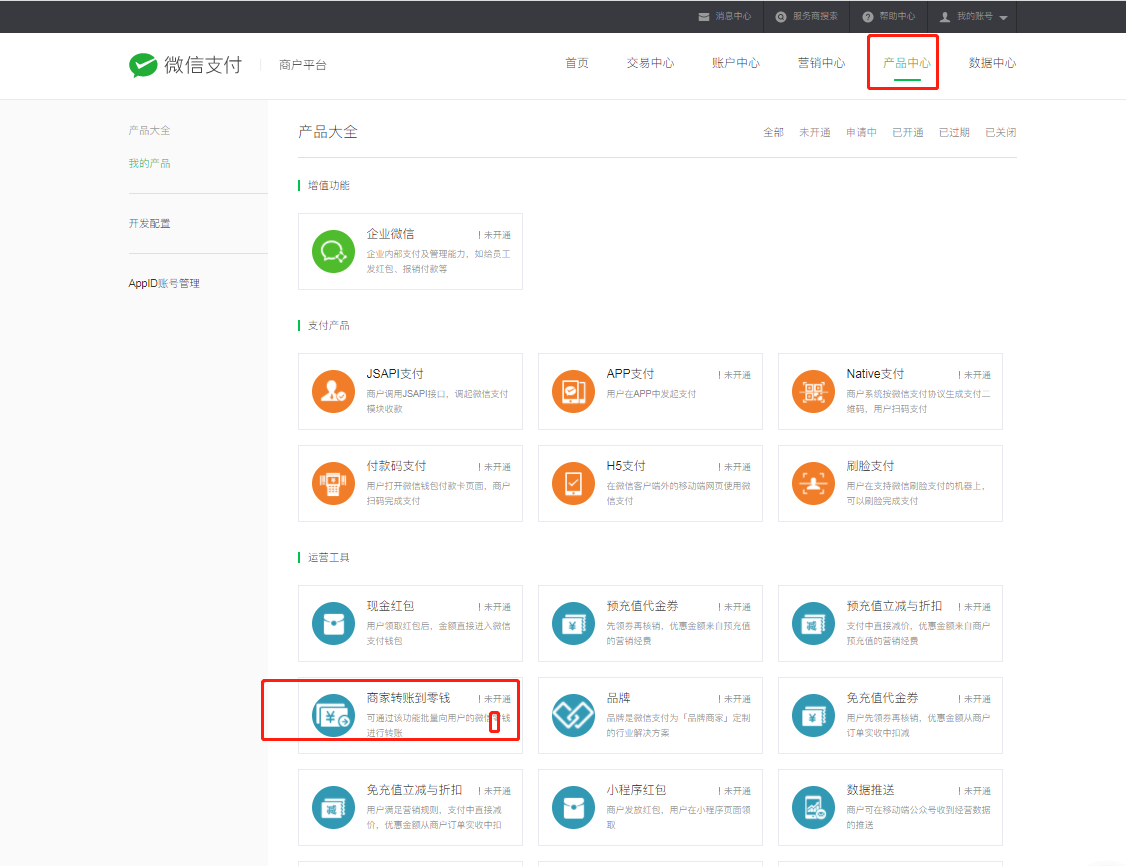Filter products by 未开通 status

click(814, 132)
